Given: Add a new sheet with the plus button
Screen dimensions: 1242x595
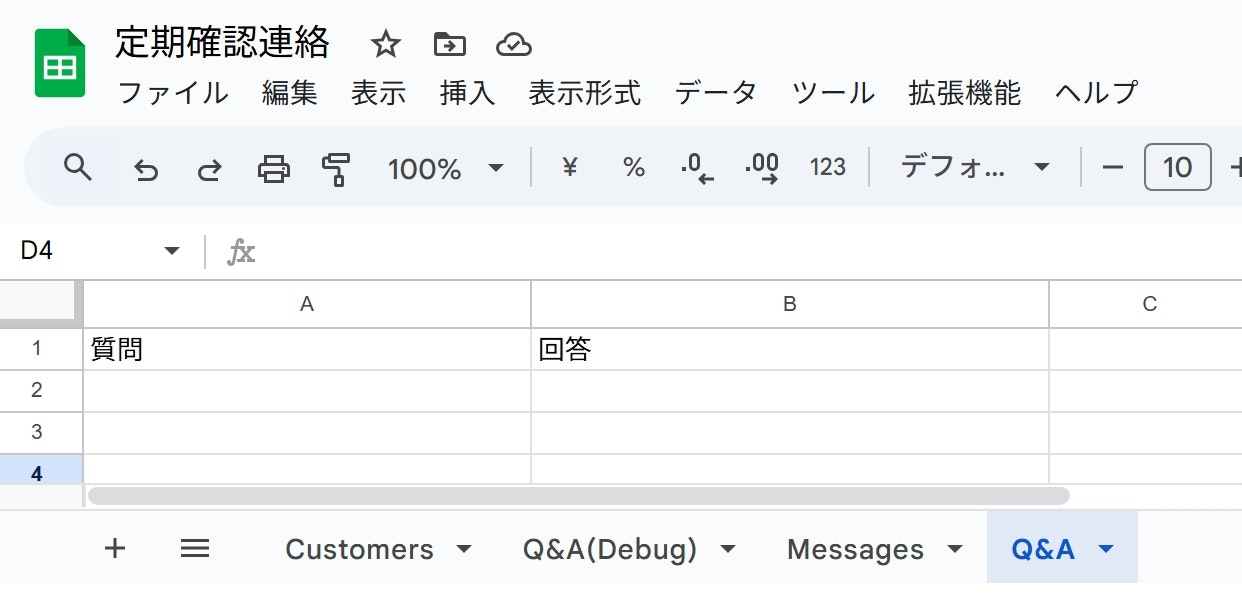Looking at the screenshot, I should [x=115, y=548].
